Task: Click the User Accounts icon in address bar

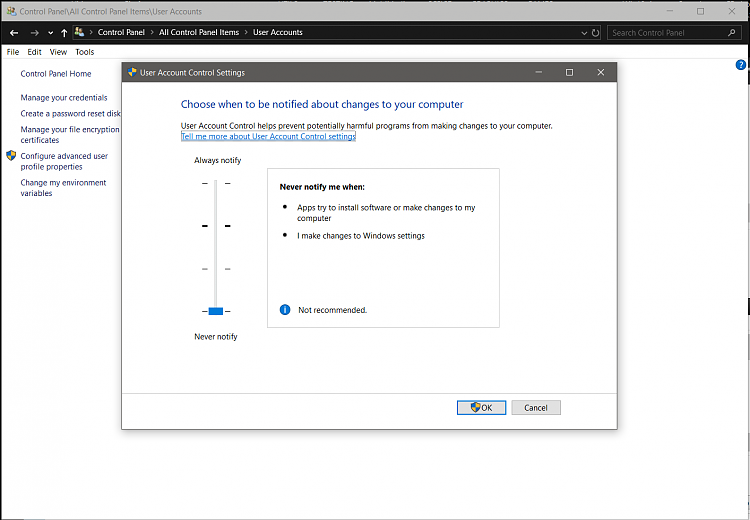Action: pos(79,32)
